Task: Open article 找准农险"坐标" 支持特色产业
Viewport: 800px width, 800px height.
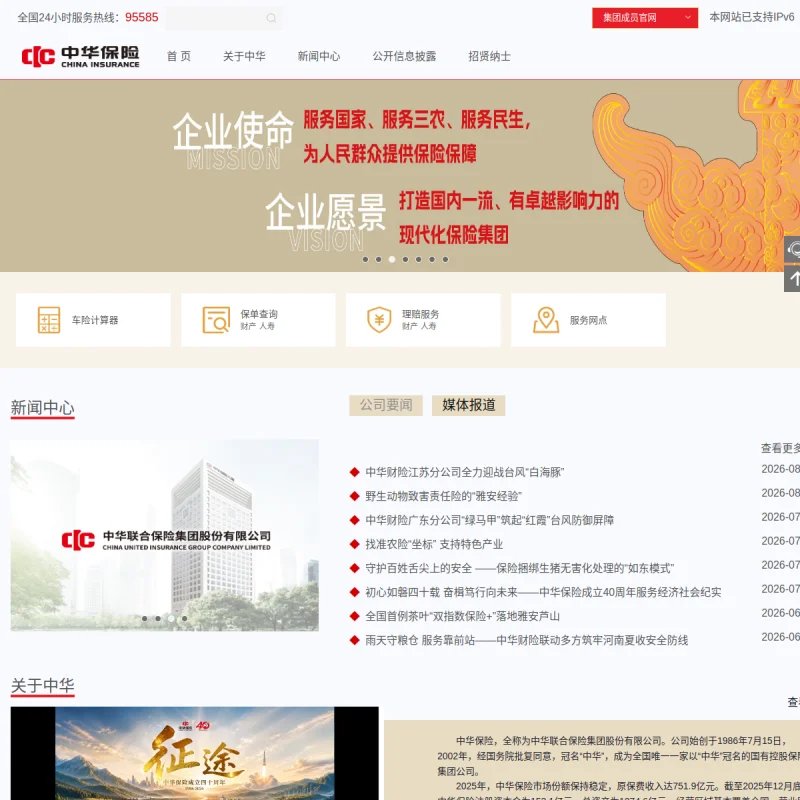Action: 434,544
